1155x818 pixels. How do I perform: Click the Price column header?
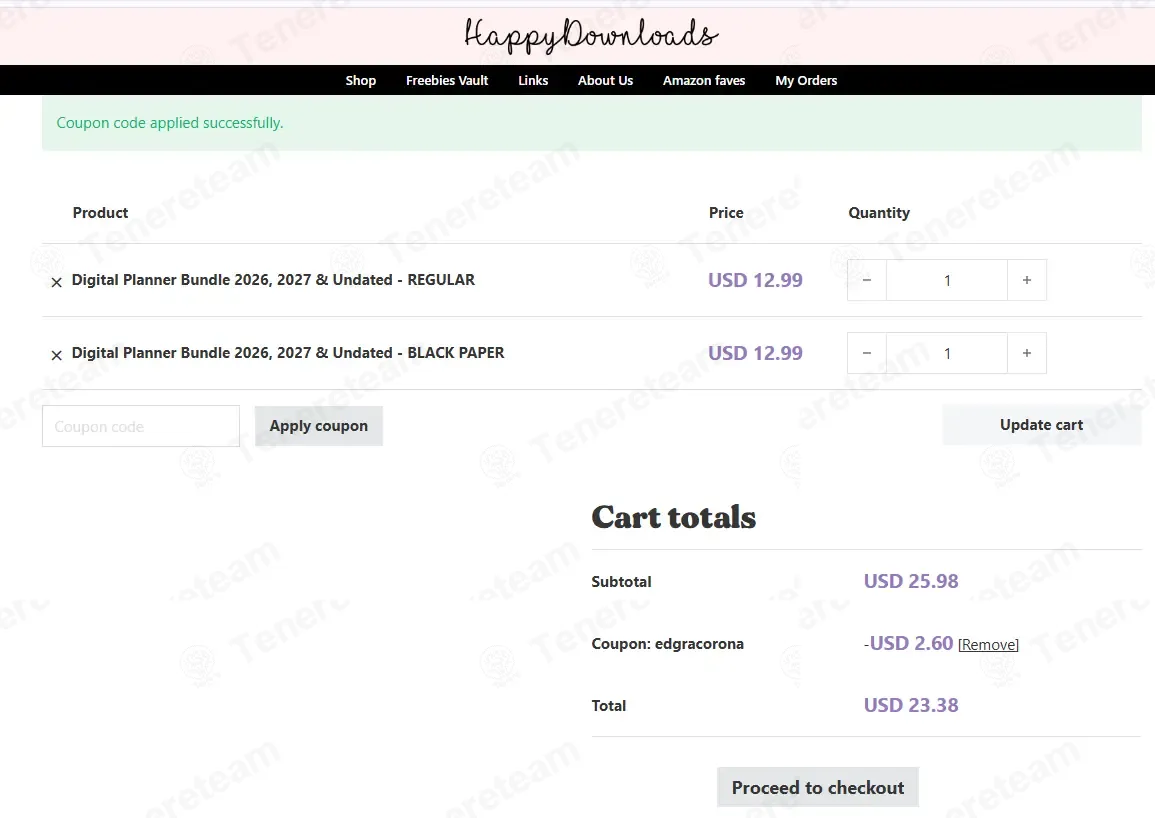pos(726,213)
